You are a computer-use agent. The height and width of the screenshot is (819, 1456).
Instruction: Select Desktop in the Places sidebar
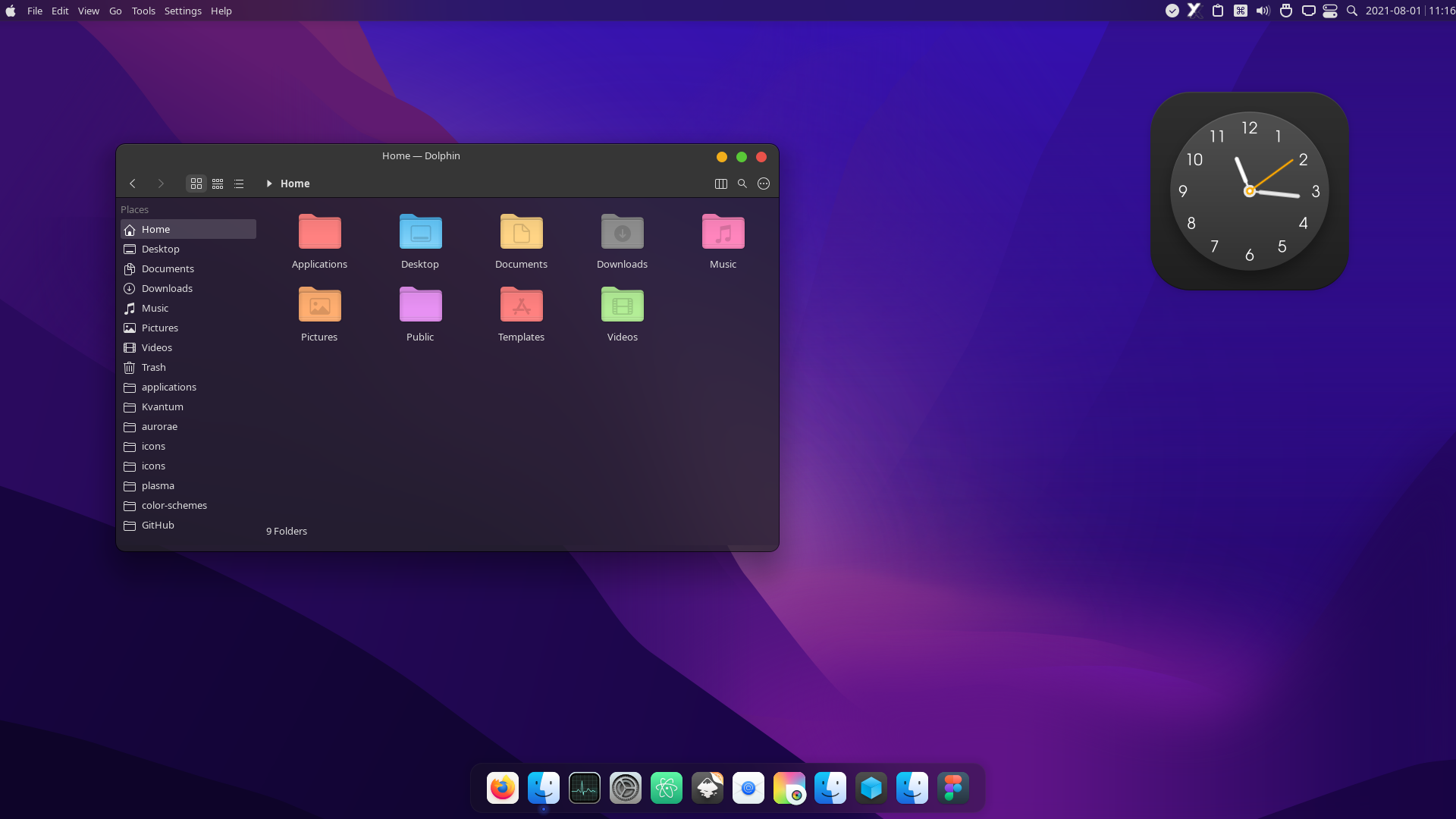(x=188, y=249)
